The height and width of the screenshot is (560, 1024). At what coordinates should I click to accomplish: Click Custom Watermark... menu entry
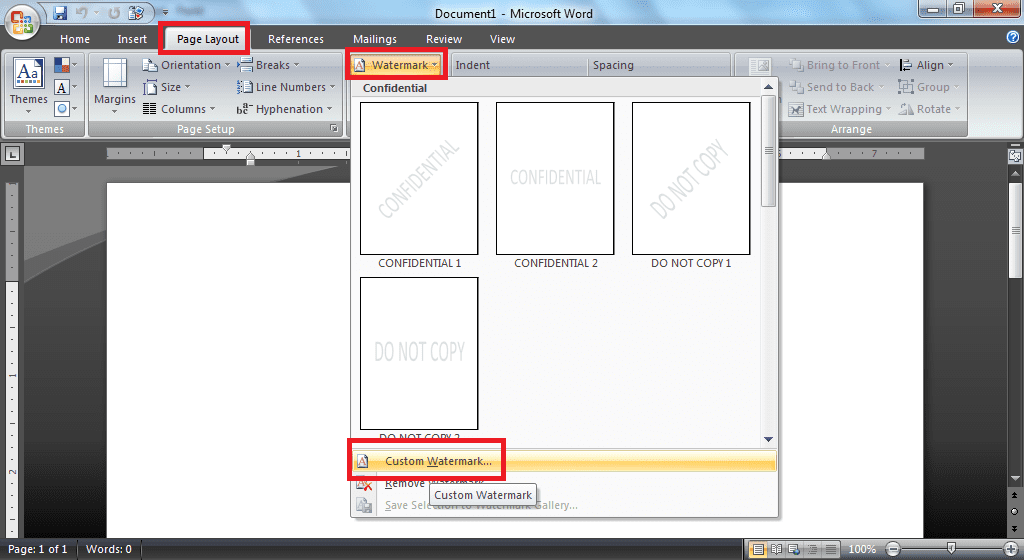pos(564,461)
